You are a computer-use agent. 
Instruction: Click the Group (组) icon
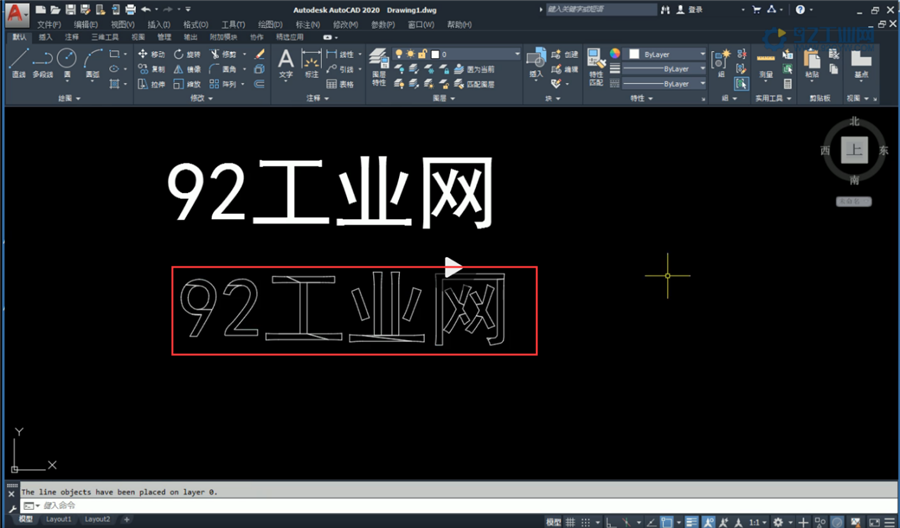721,63
